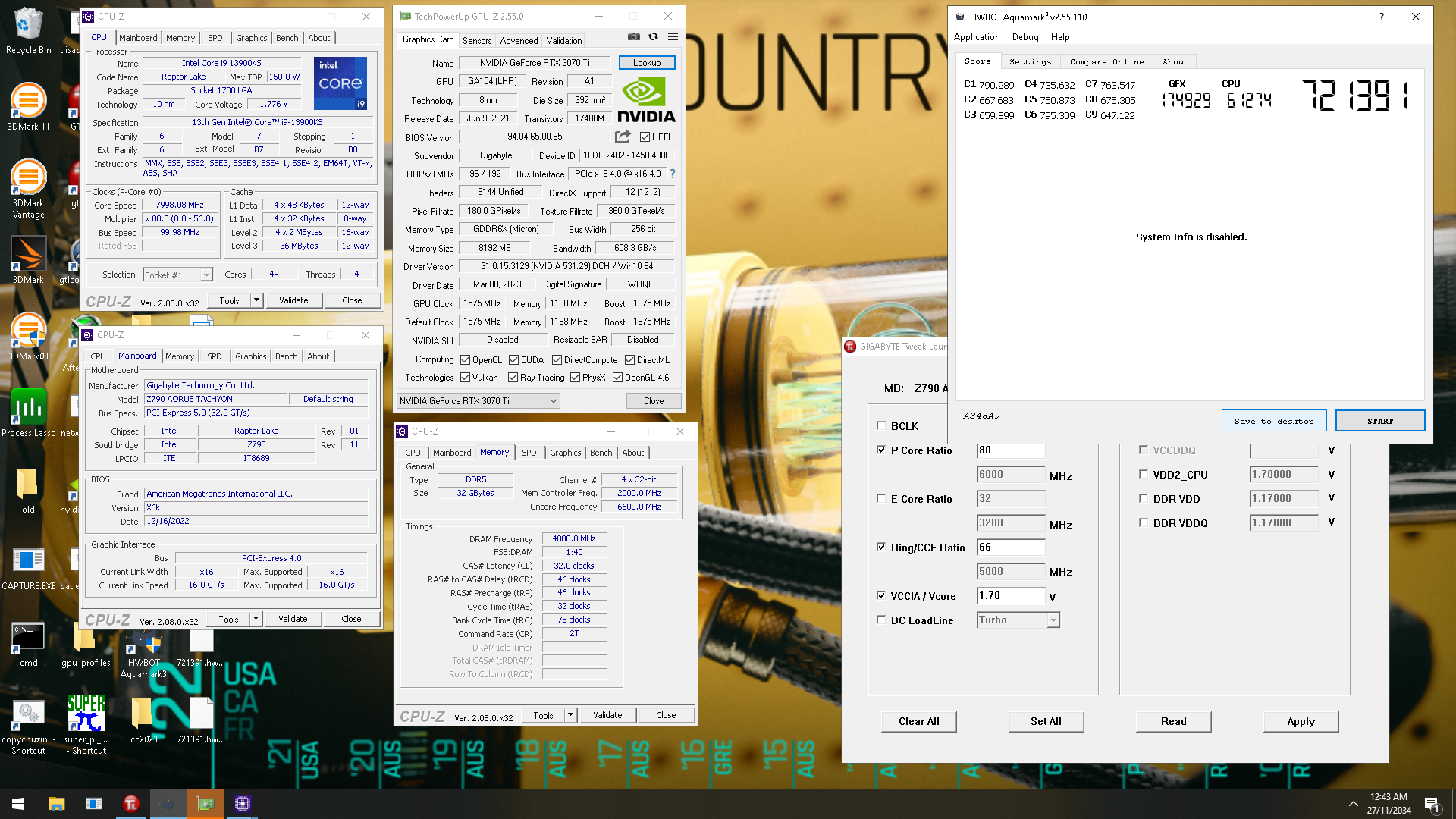Viewport: 1456px width, 819px height.
Task: Open the Settings tab in Aquamark3
Action: point(1030,61)
